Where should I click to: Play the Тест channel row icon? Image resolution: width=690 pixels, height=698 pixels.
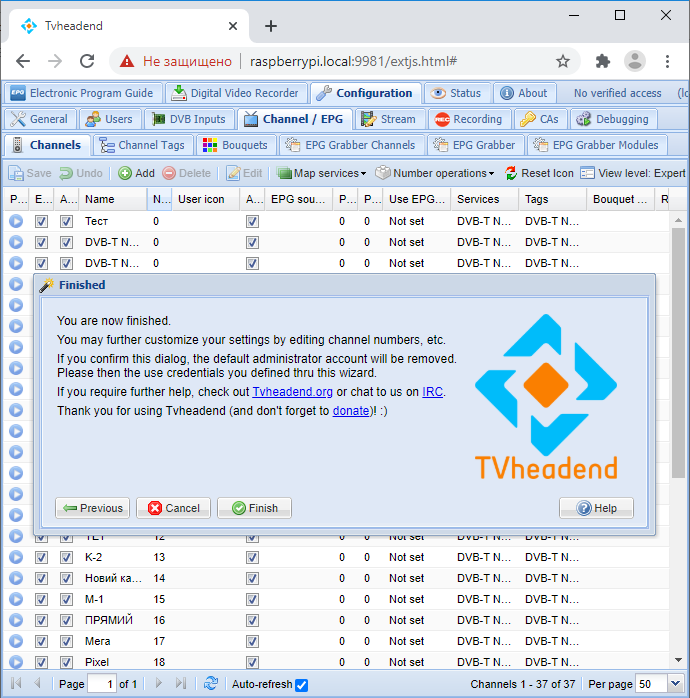click(x=16, y=221)
